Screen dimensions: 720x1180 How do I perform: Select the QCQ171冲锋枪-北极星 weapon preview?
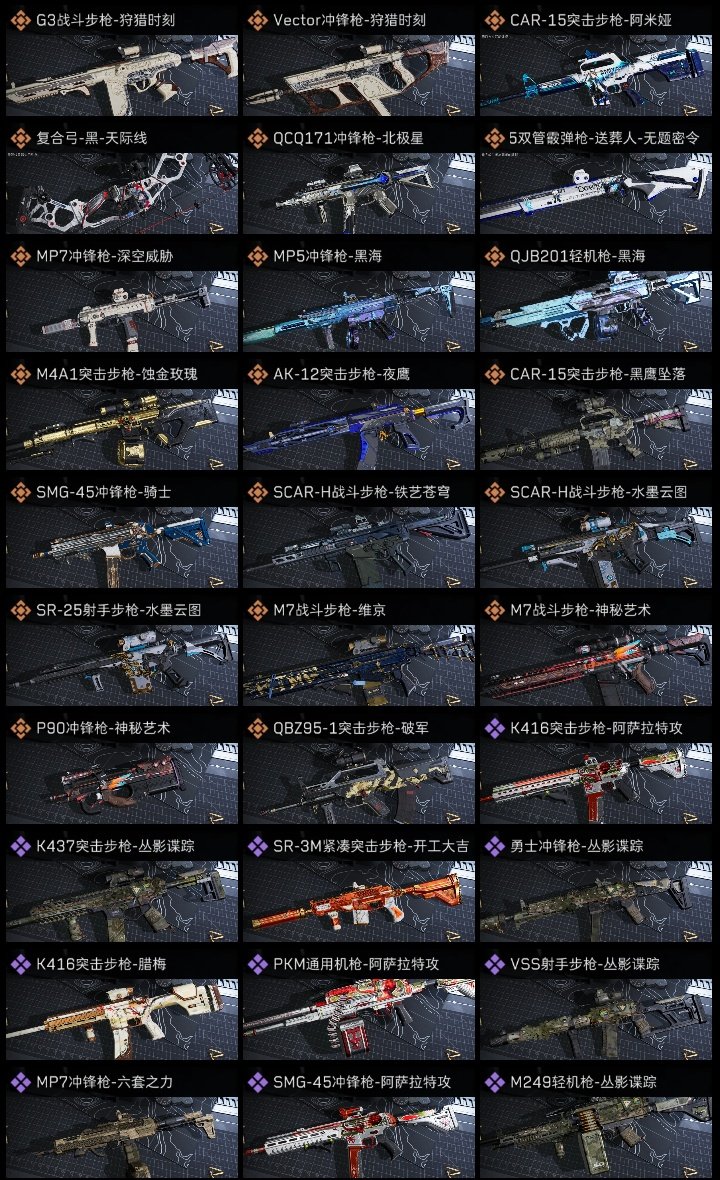359,193
